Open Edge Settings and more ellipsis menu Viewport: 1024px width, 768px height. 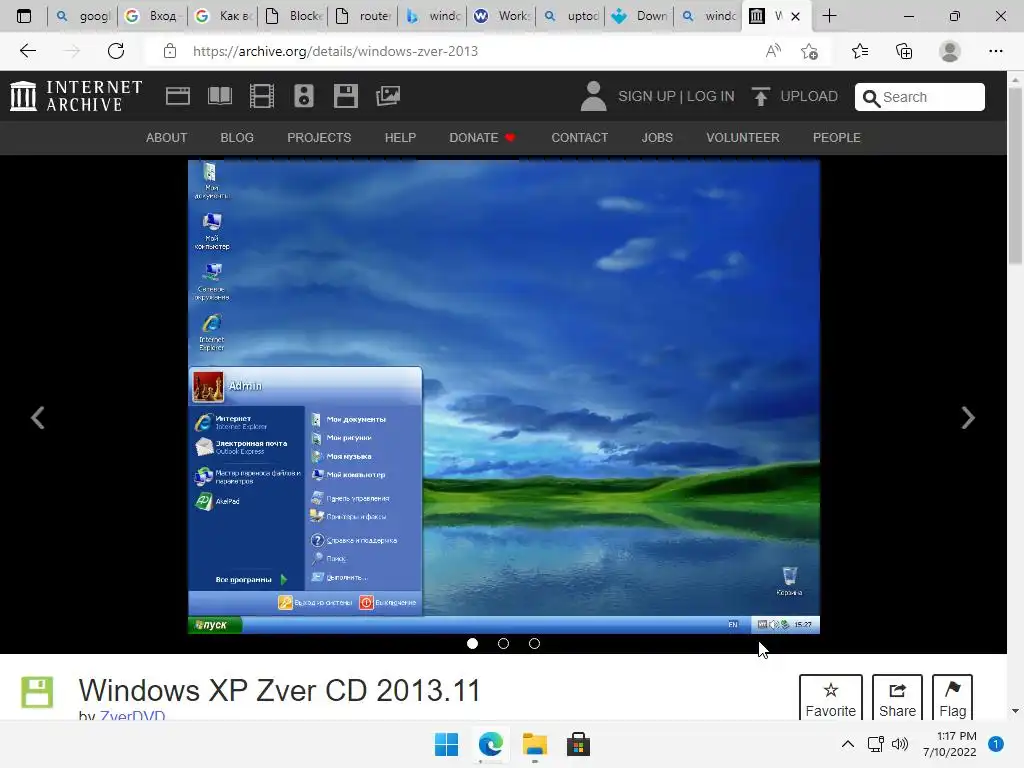[995, 51]
